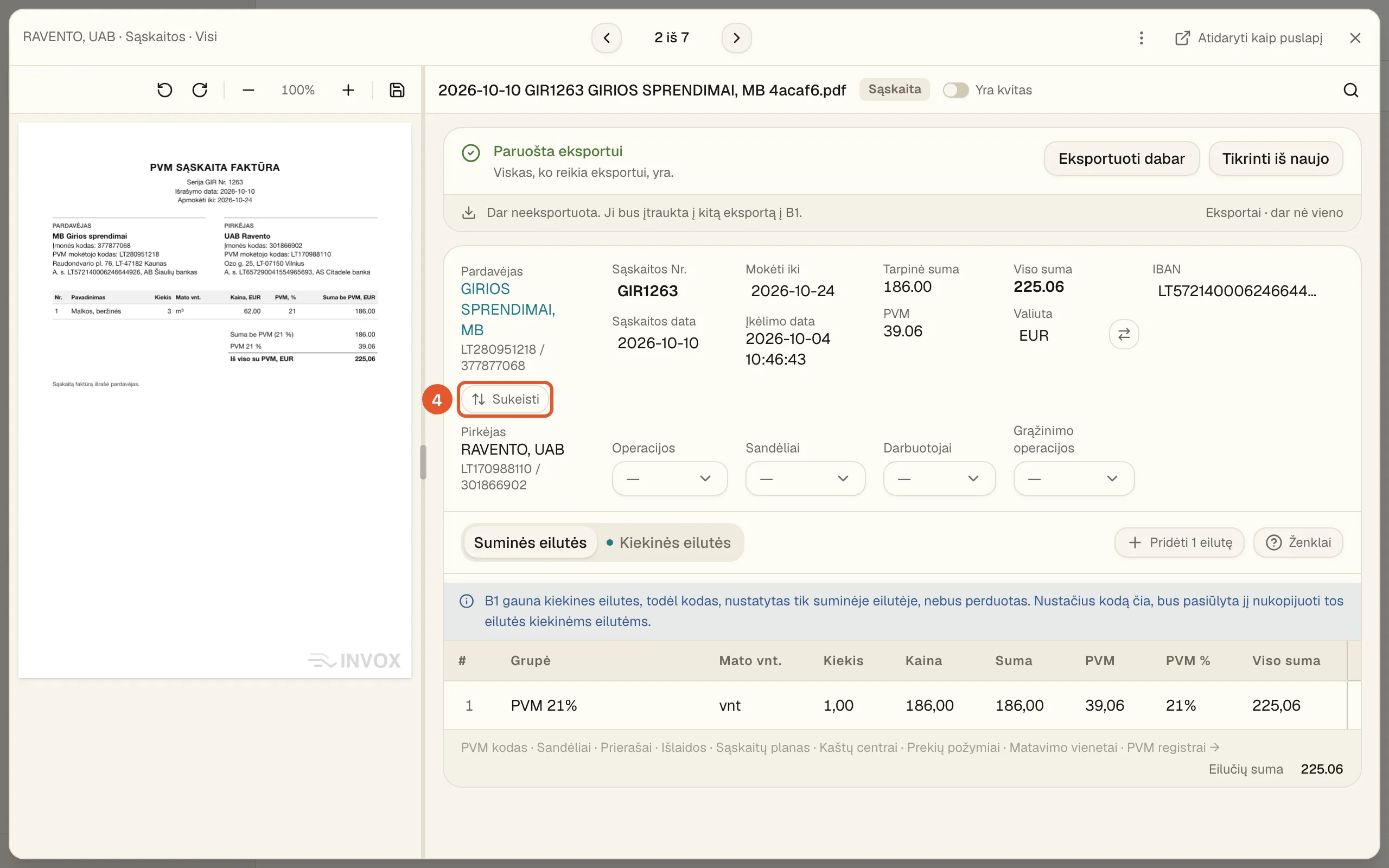1389x868 pixels.
Task: Zoom in the PDF preview
Action: coord(348,90)
